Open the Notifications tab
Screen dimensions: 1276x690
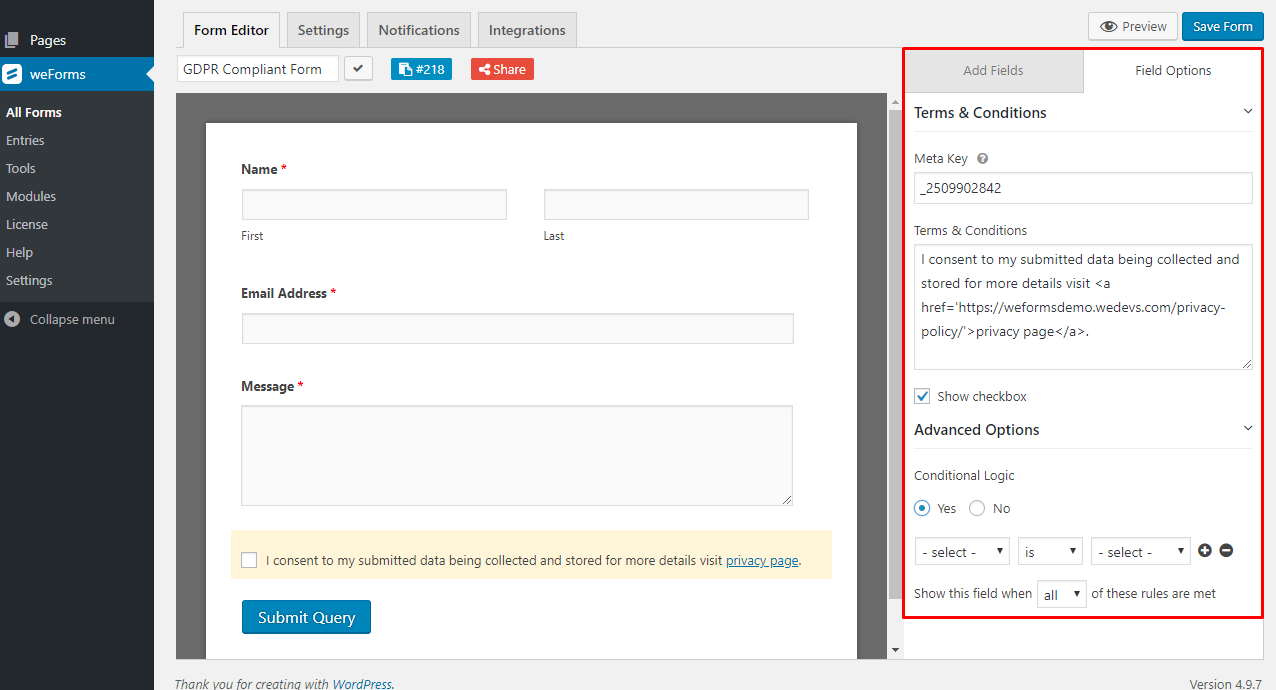(x=419, y=30)
